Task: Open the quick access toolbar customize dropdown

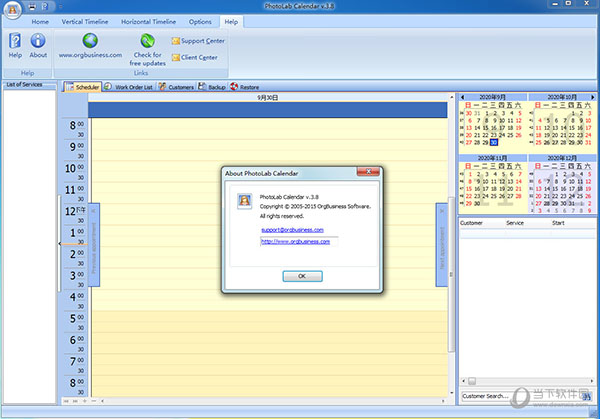Action: [60, 7]
